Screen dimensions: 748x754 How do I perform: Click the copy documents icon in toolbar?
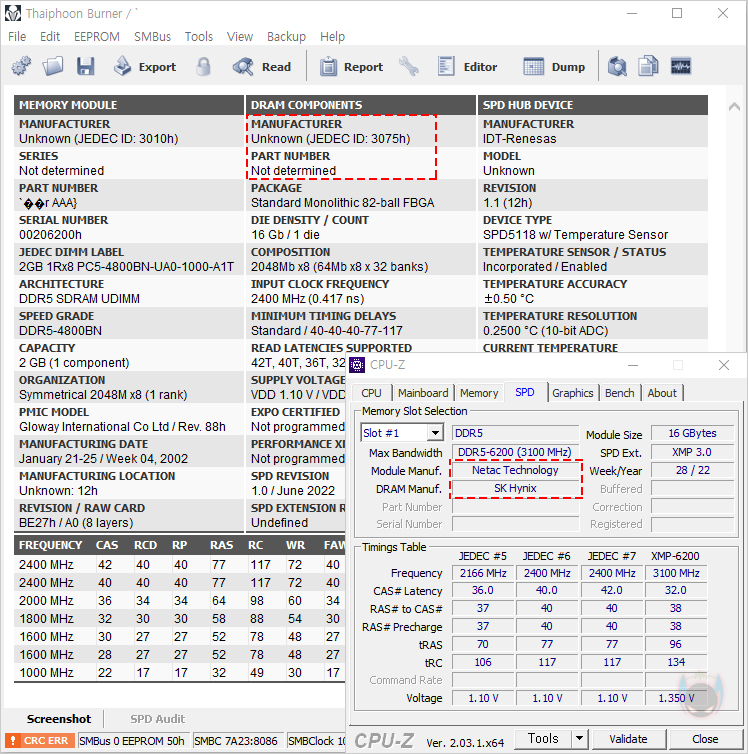tap(648, 66)
